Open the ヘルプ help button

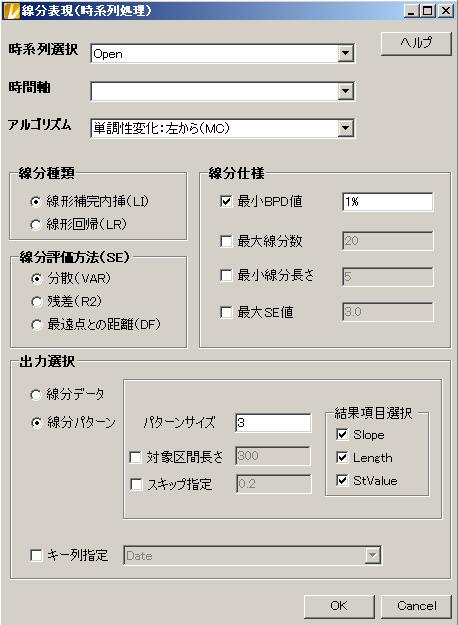(x=416, y=43)
